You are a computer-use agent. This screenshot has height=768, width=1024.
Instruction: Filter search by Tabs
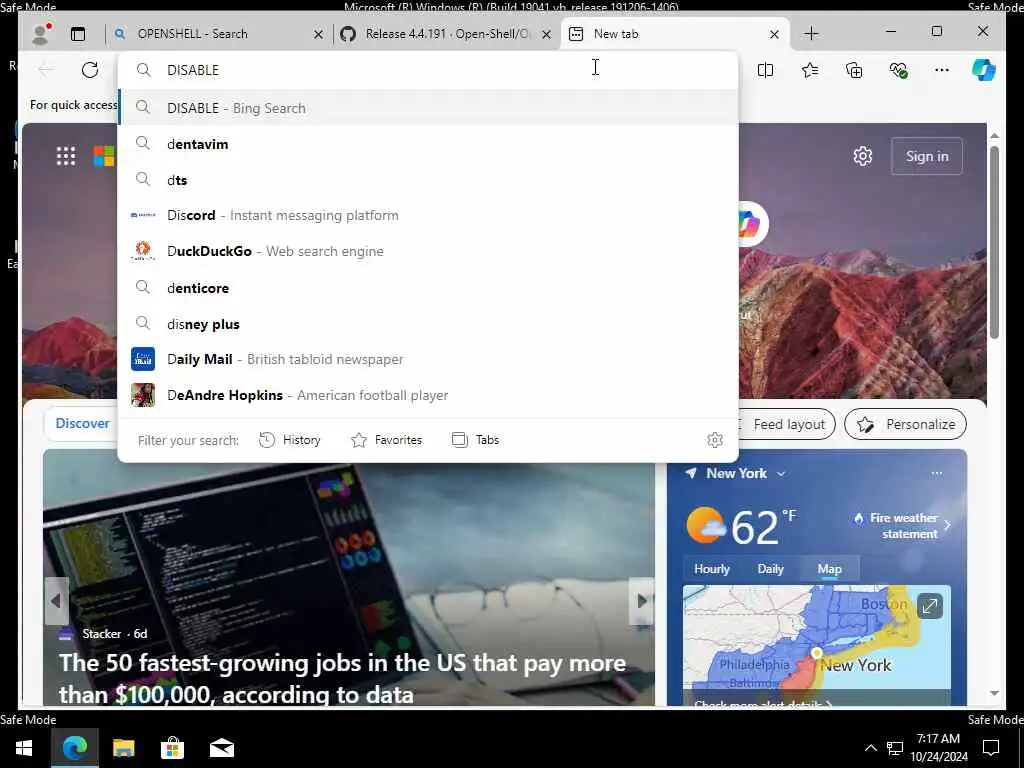475,440
